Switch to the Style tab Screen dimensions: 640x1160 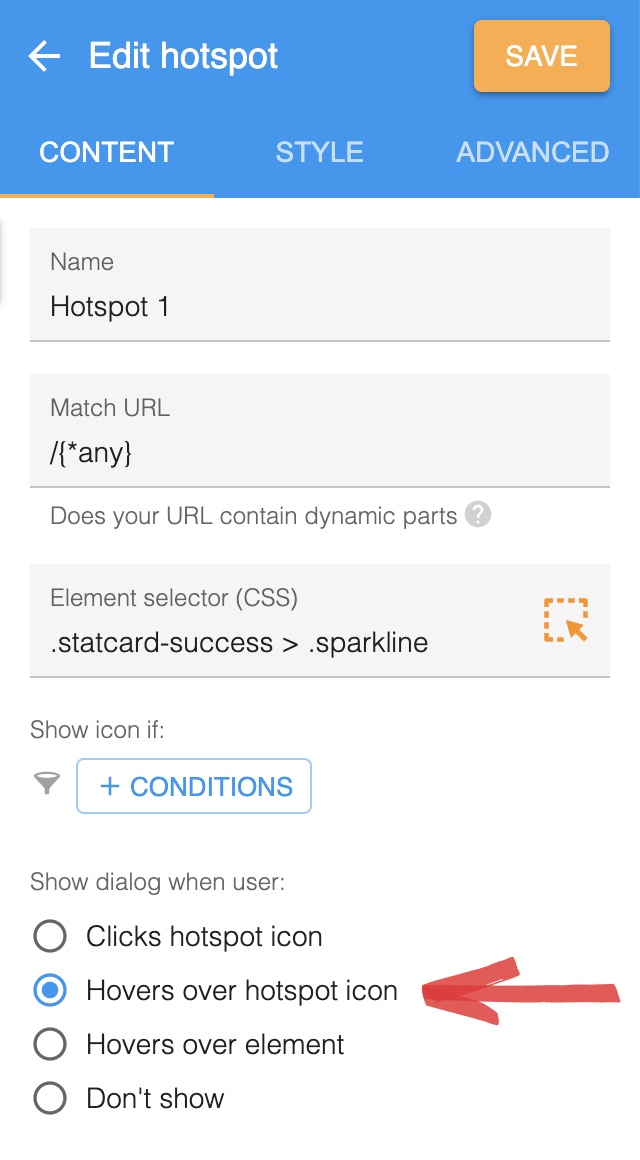(x=320, y=152)
